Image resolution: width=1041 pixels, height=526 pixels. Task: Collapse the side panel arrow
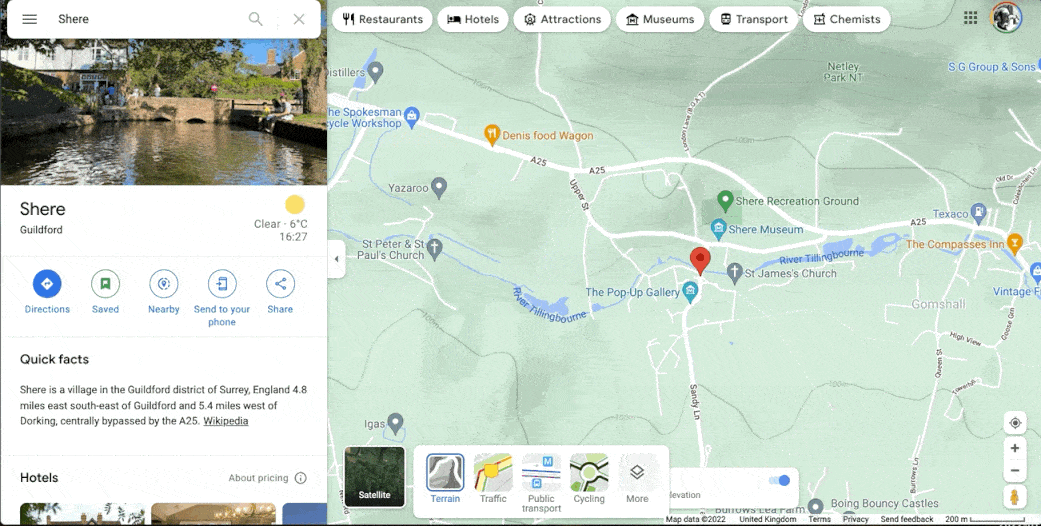tap(336, 259)
